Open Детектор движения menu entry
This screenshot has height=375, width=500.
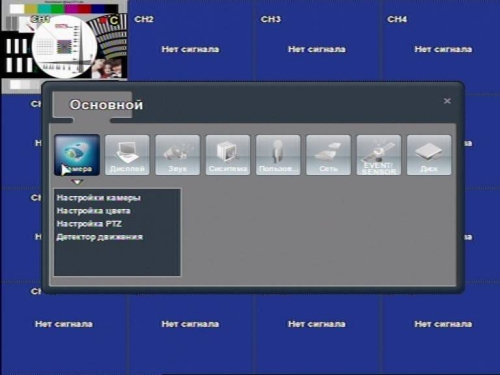pyautogui.click(x=100, y=237)
